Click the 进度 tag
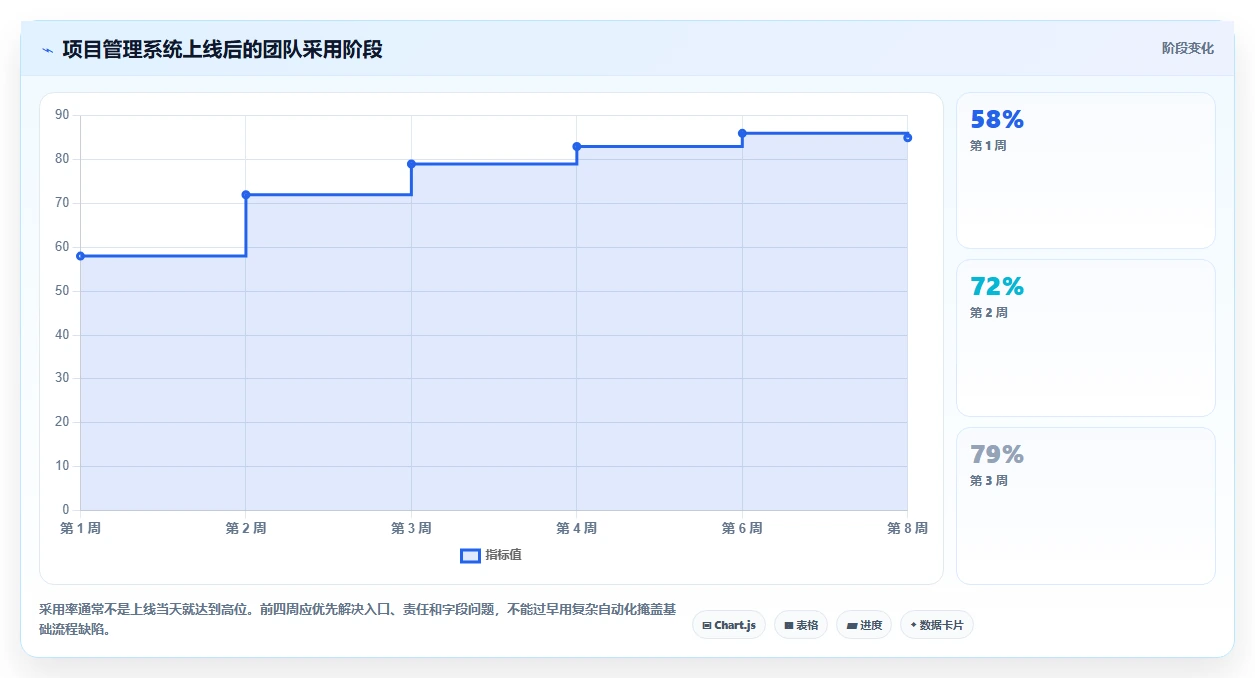Image resolution: width=1255 pixels, height=678 pixels. click(864, 625)
